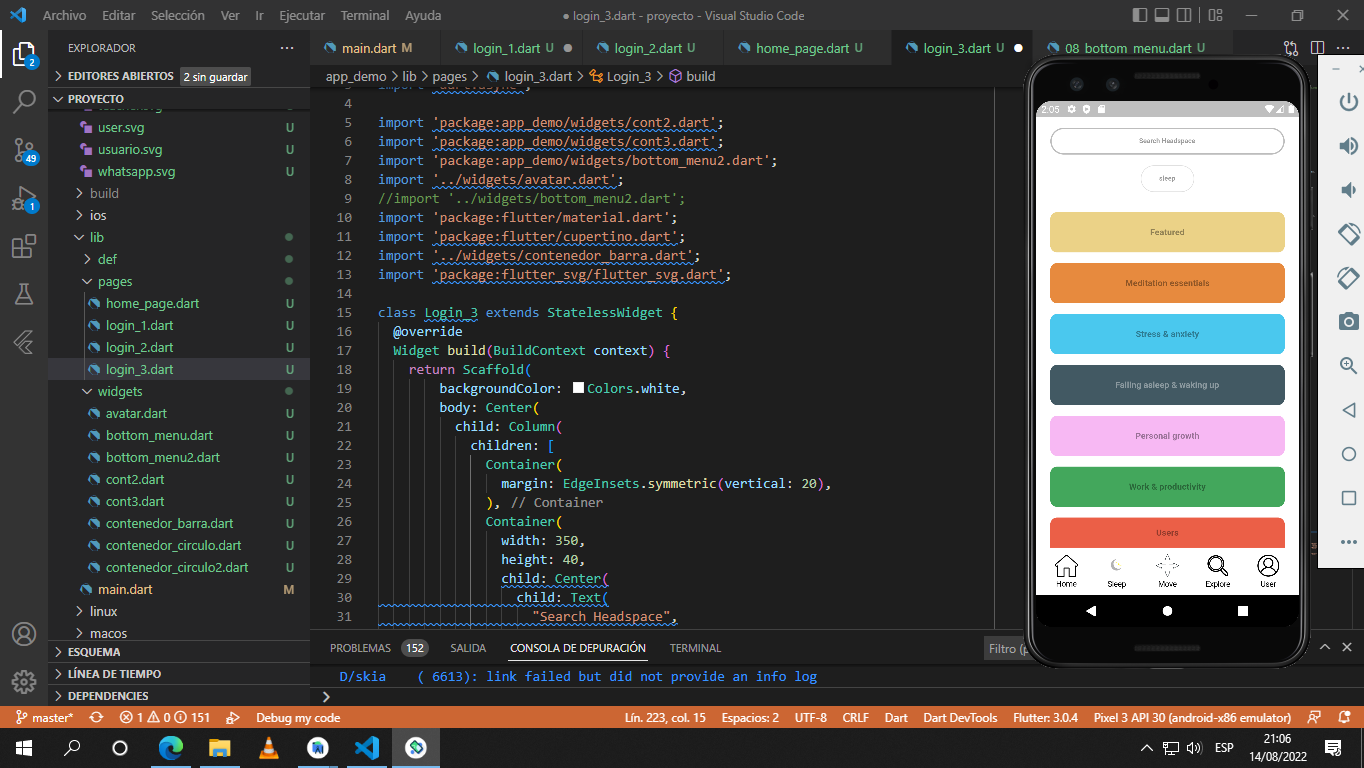Toggle the primary sidebar visibility control
This screenshot has height=768, width=1364.
tap(1138, 15)
